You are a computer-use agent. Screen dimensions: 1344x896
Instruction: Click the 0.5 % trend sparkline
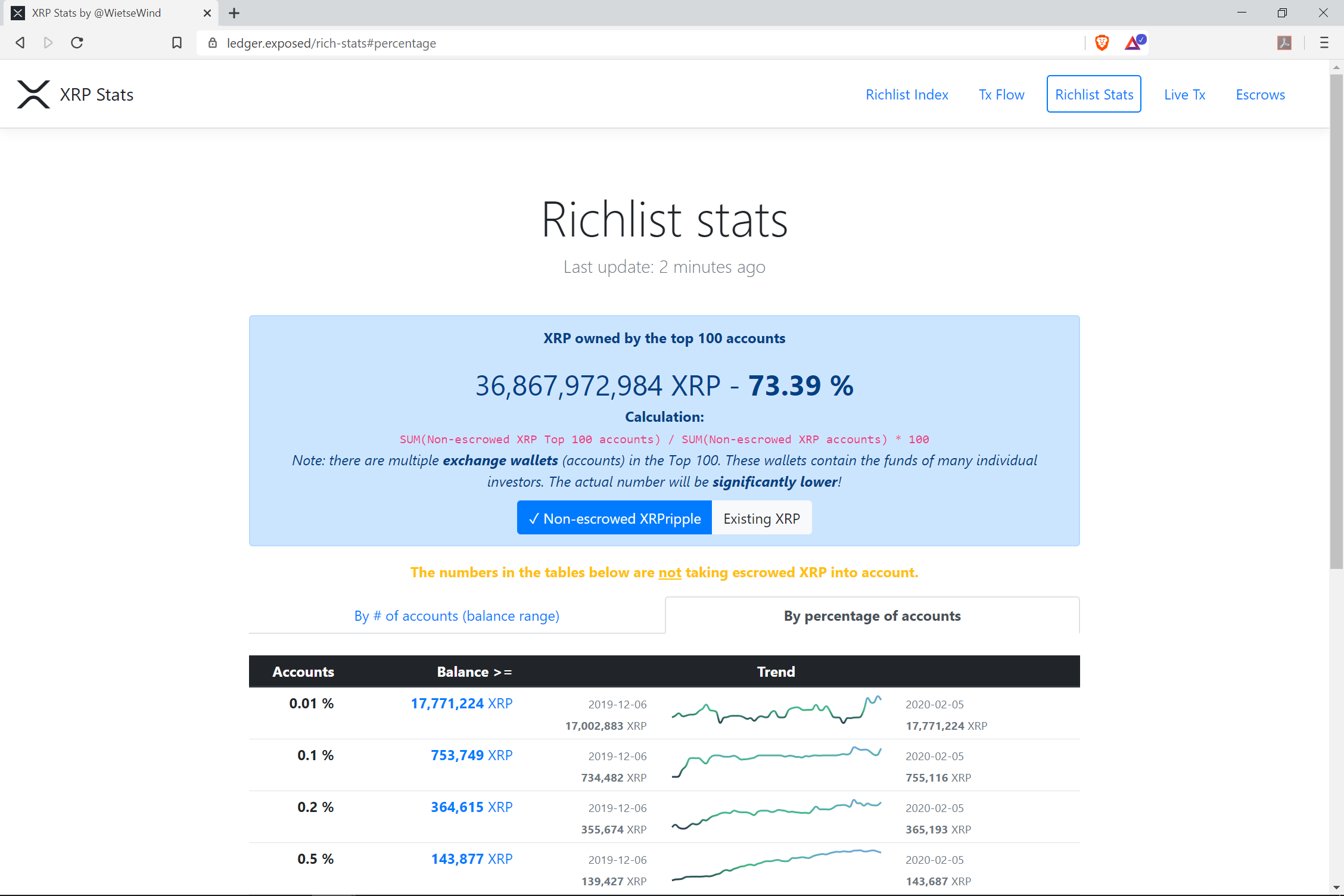coord(776,865)
